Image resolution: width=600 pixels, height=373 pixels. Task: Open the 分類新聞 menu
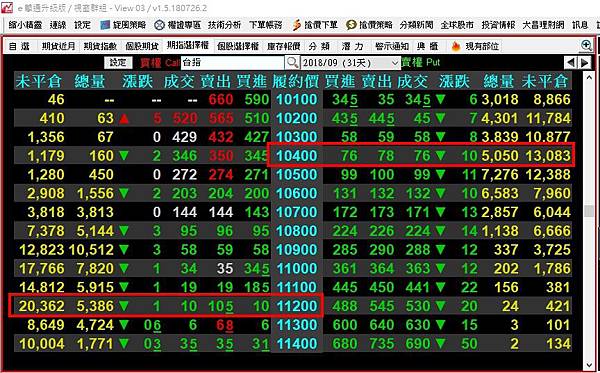416,25
